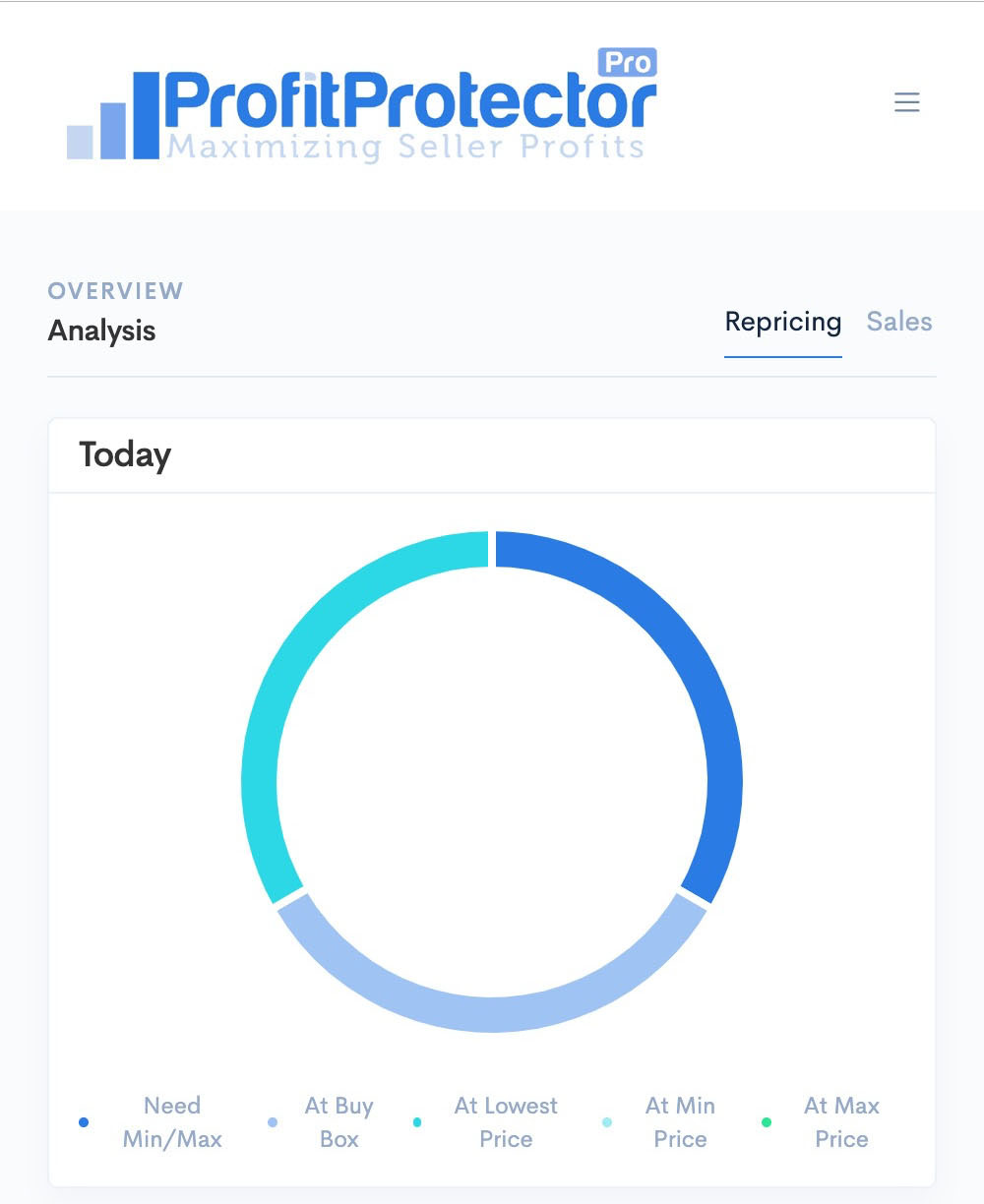Click the light blue dot for At Buy Box

pos(272,1121)
